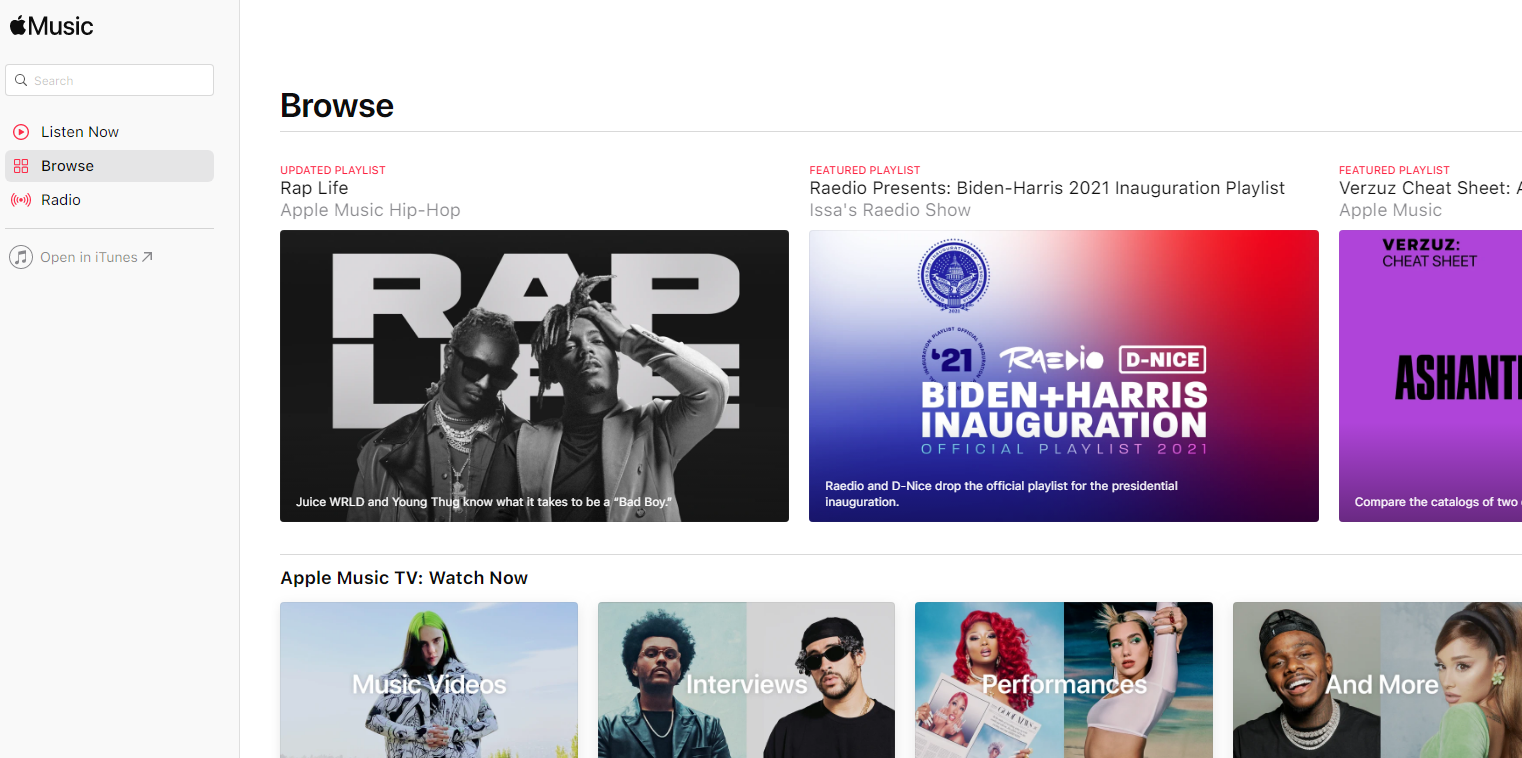Open the Verzuz Cheat Sheet playlist title
The width and height of the screenshot is (1522, 758).
click(1430, 188)
